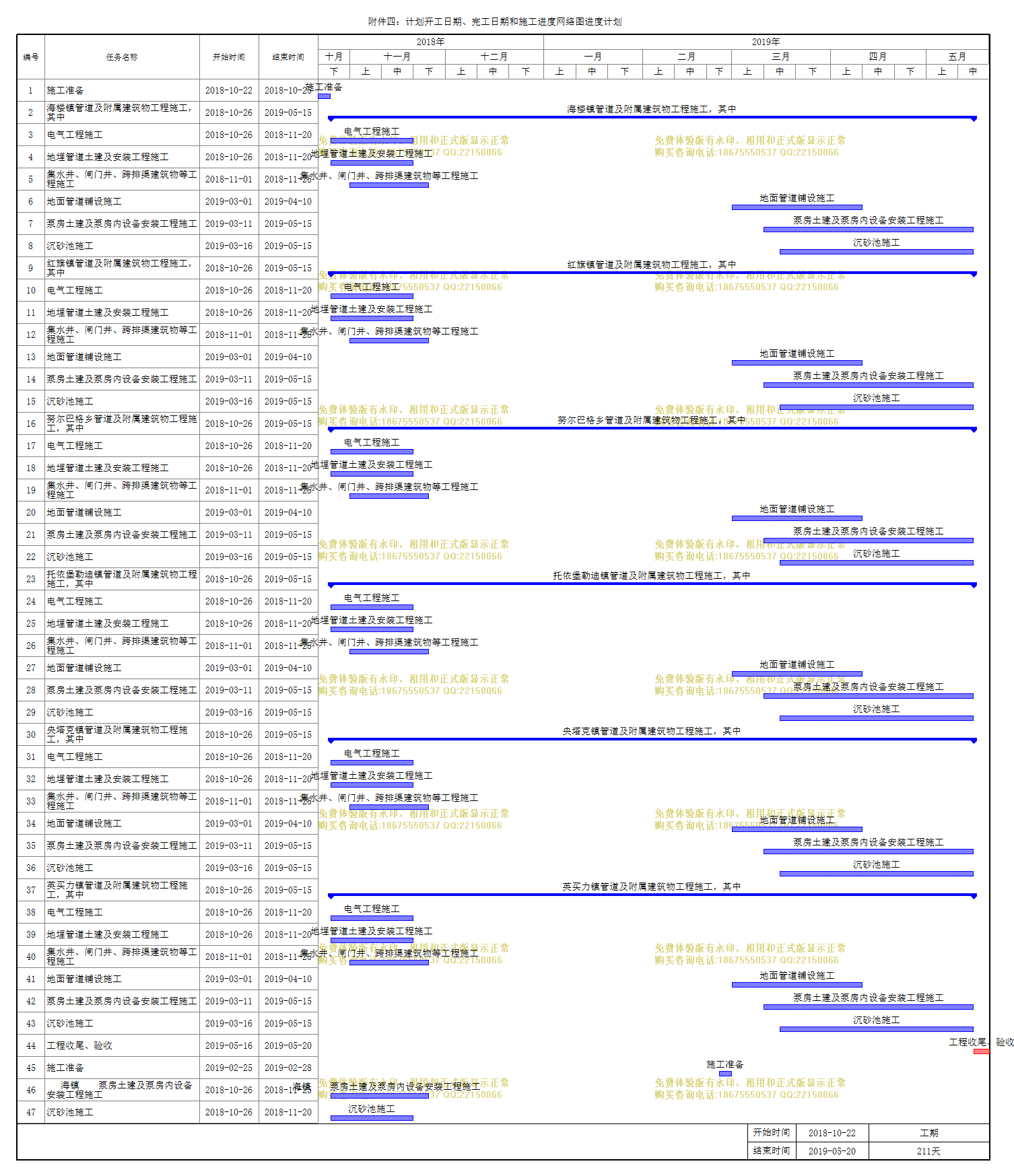This screenshot has width=1014, height=1176.
Task: Click the short row 1 施工准备 Gantt bar
Action: 324,96
